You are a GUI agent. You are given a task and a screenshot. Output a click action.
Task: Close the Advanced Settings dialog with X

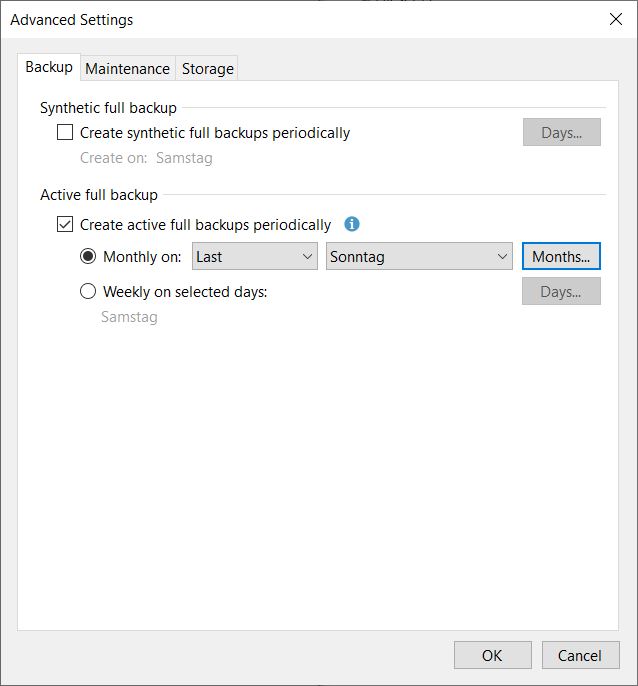(x=616, y=19)
